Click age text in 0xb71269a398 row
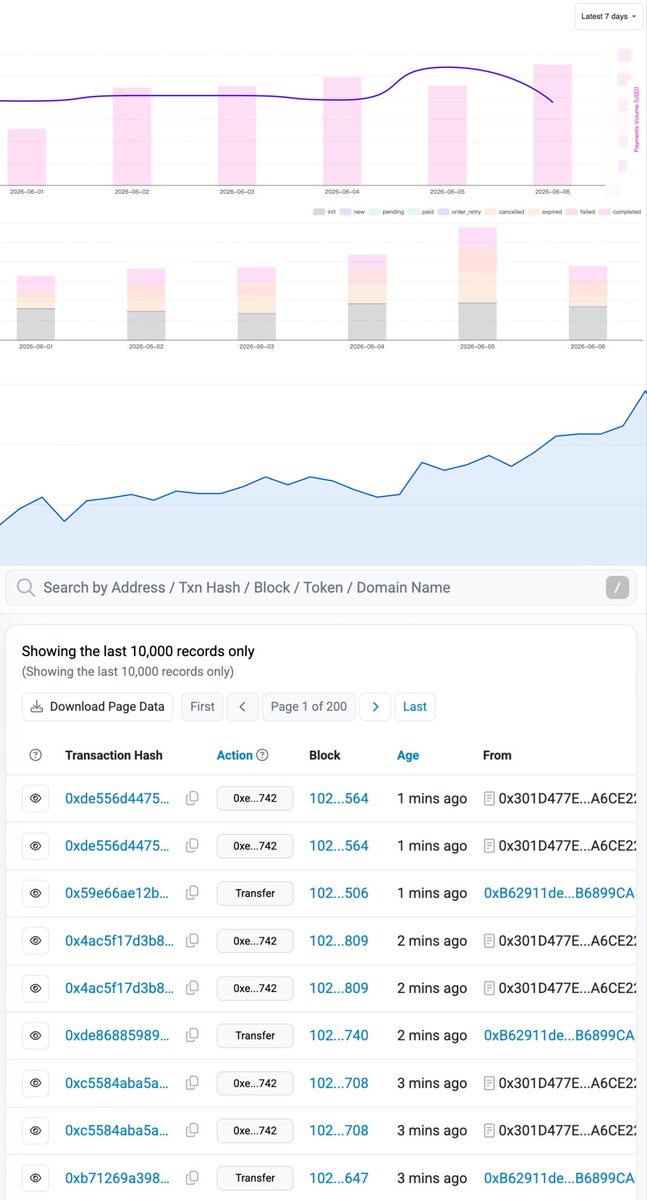 (432, 1178)
